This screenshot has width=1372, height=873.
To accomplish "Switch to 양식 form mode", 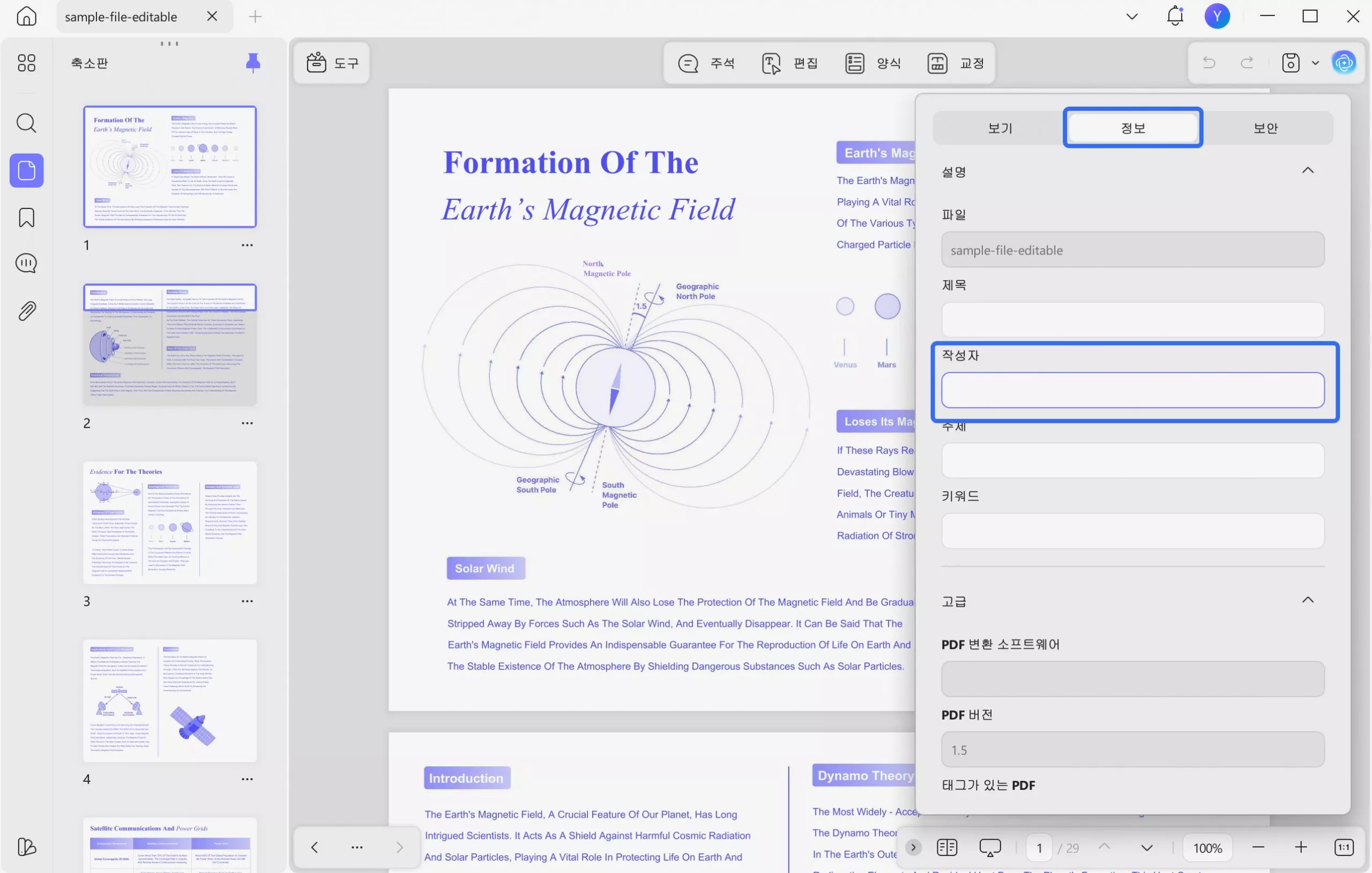I will point(873,63).
